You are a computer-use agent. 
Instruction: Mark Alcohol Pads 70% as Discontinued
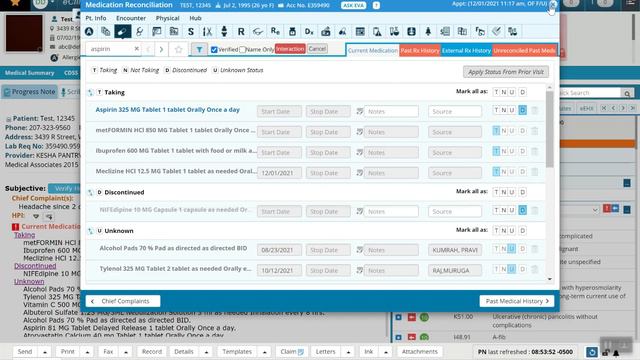point(522,249)
